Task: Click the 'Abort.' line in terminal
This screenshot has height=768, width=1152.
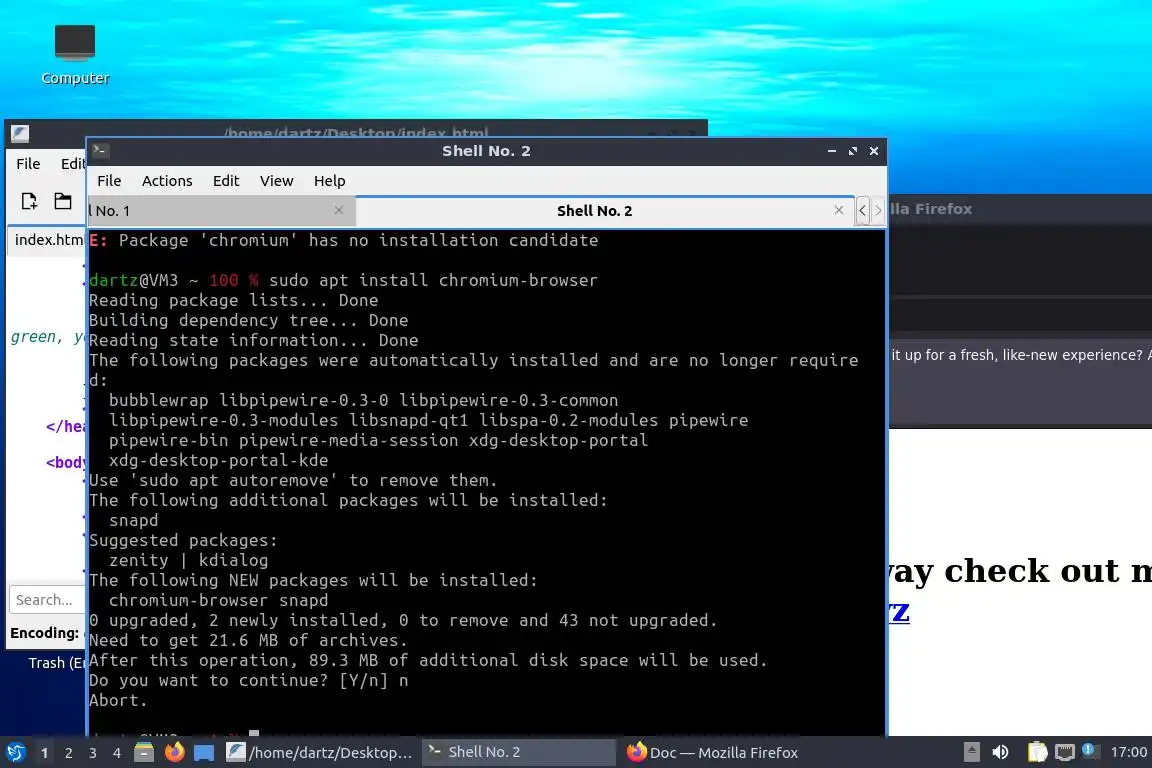Action: click(x=118, y=700)
